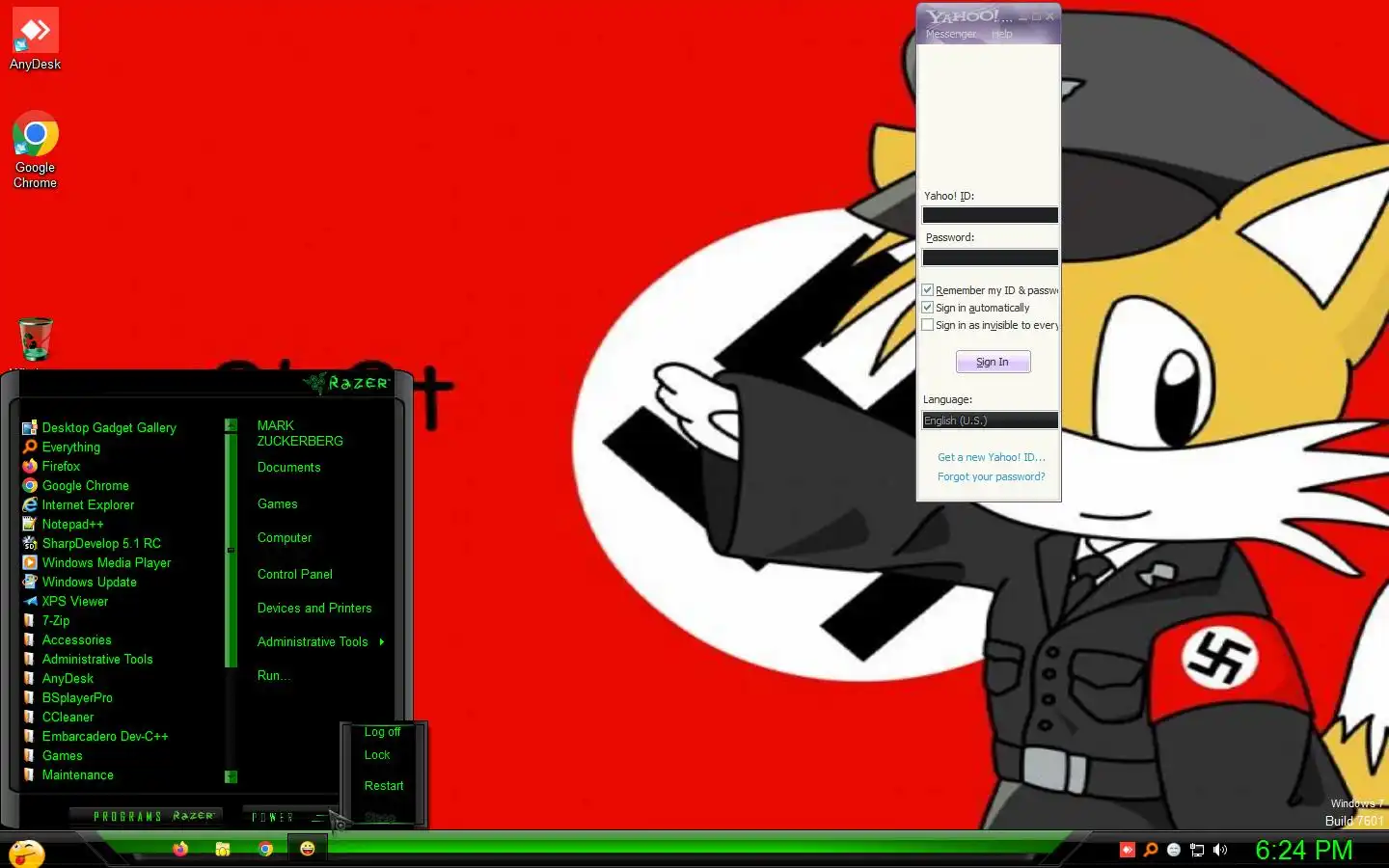Viewport: 1389px width, 868px height.
Task: Open Computer from start menu
Action: 285,538
